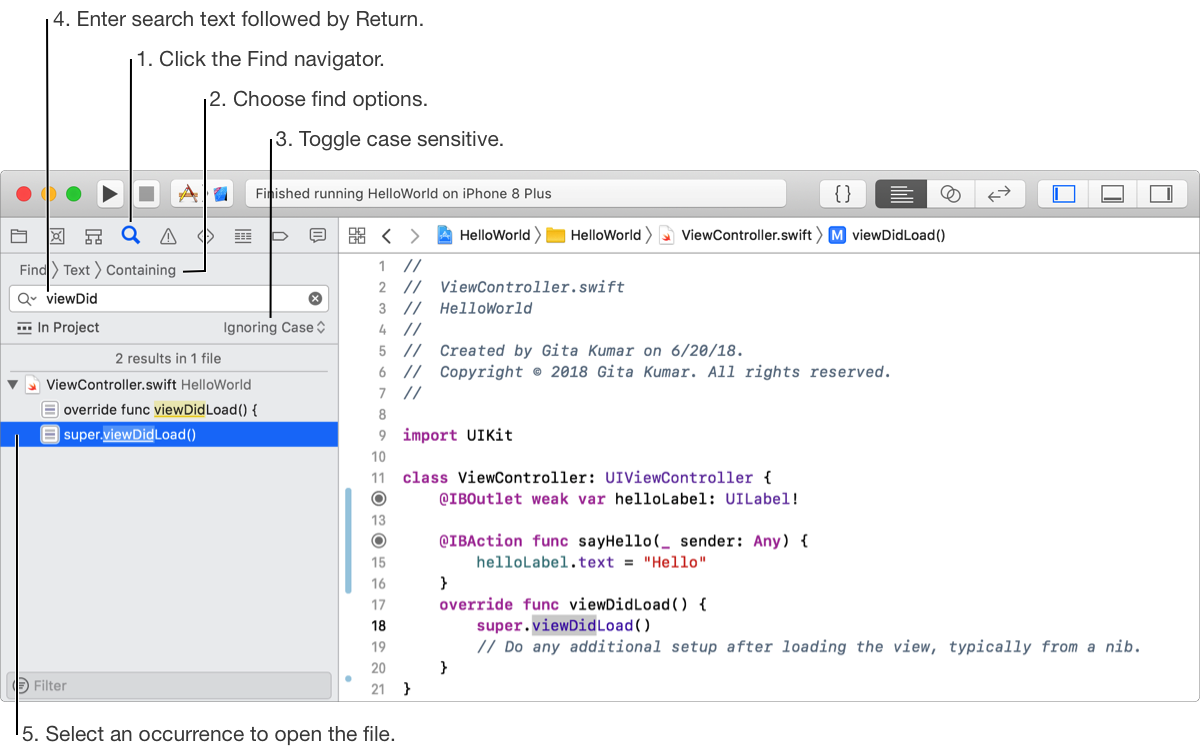Click viewDidLoad() in jump bar

click(887, 236)
